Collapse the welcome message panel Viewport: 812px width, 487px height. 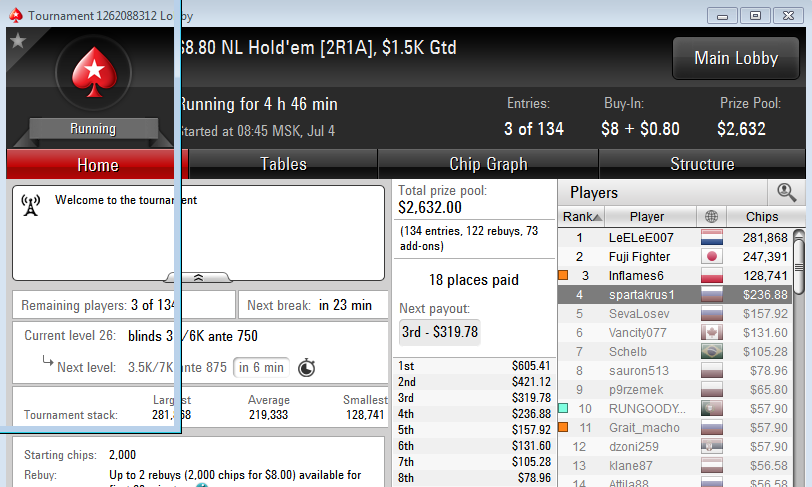click(x=198, y=278)
